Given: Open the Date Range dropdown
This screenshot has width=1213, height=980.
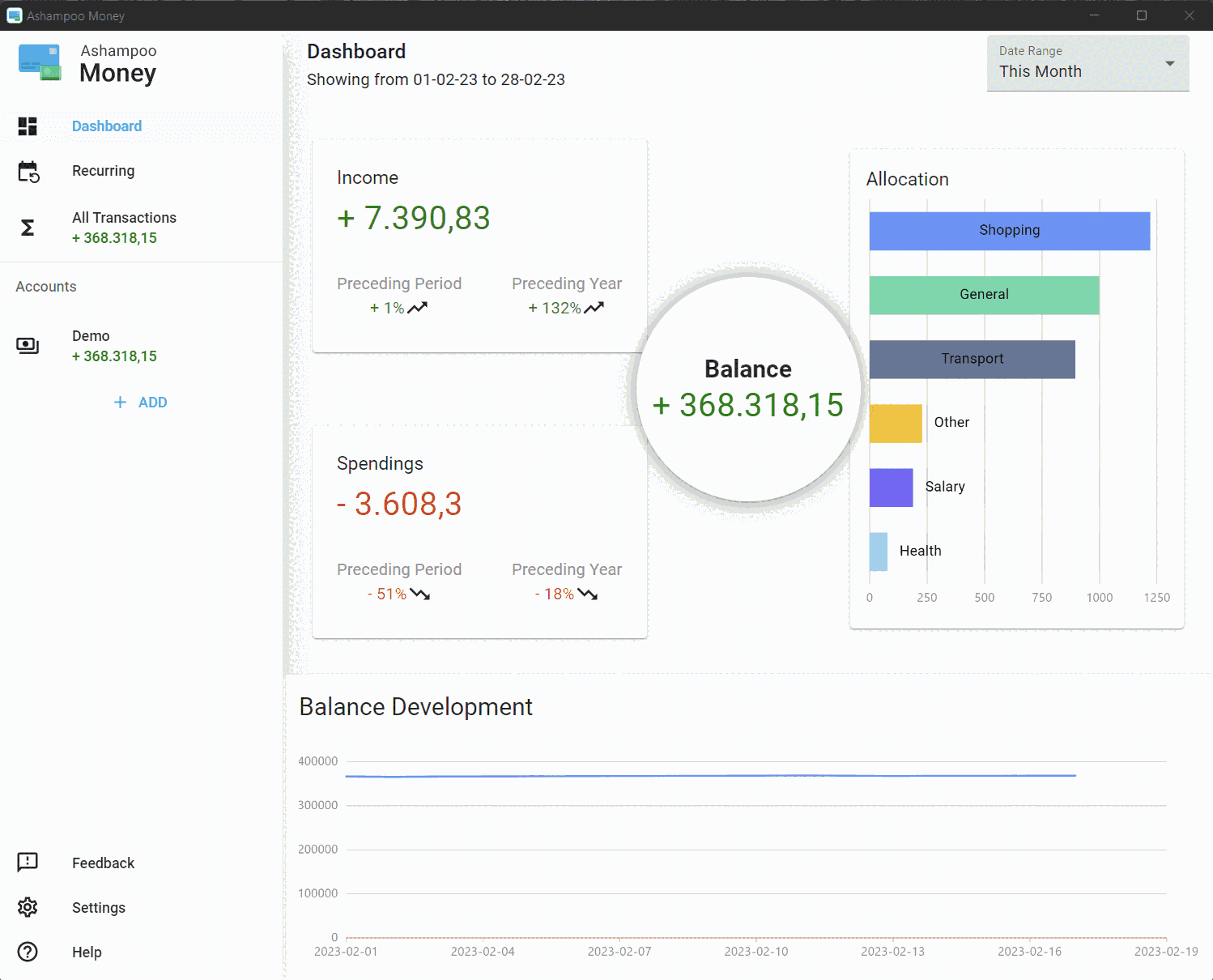Looking at the screenshot, I should click(x=1087, y=63).
